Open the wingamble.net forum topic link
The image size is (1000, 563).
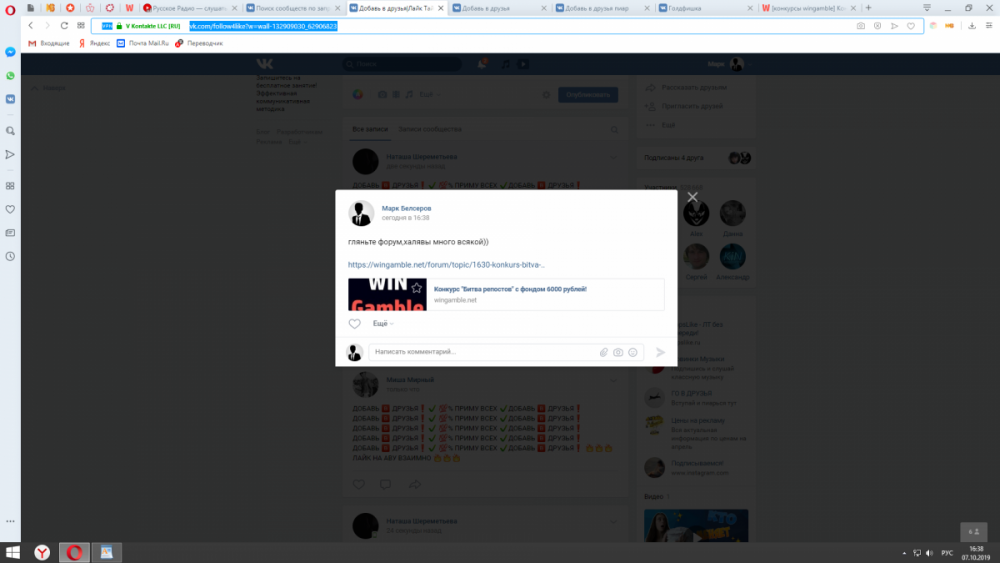click(x=446, y=265)
